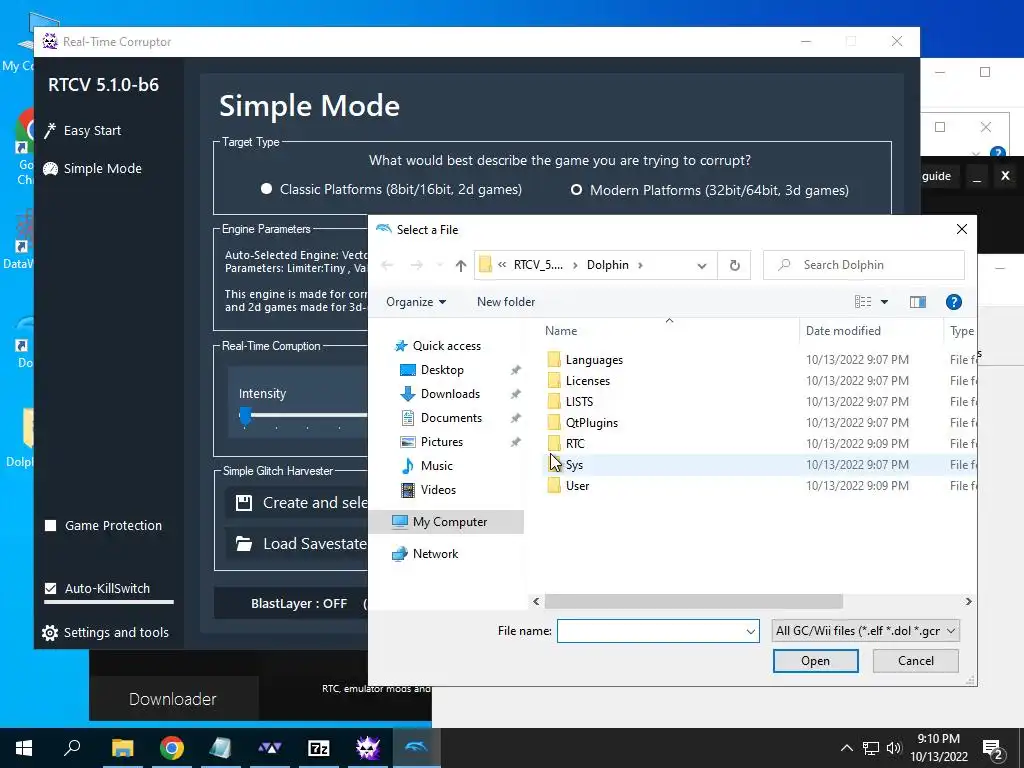Click the save floppy icon in Glitch Harvester

point(244,503)
